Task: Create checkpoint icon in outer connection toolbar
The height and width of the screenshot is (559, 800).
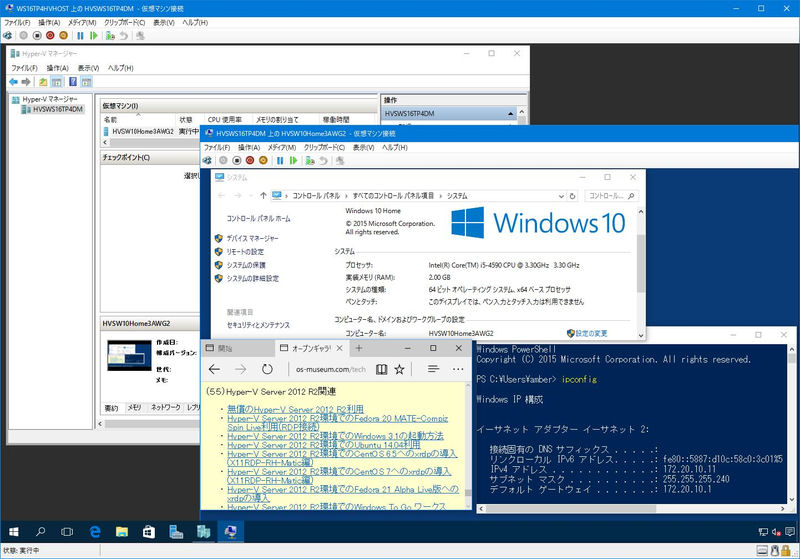Action: point(110,36)
